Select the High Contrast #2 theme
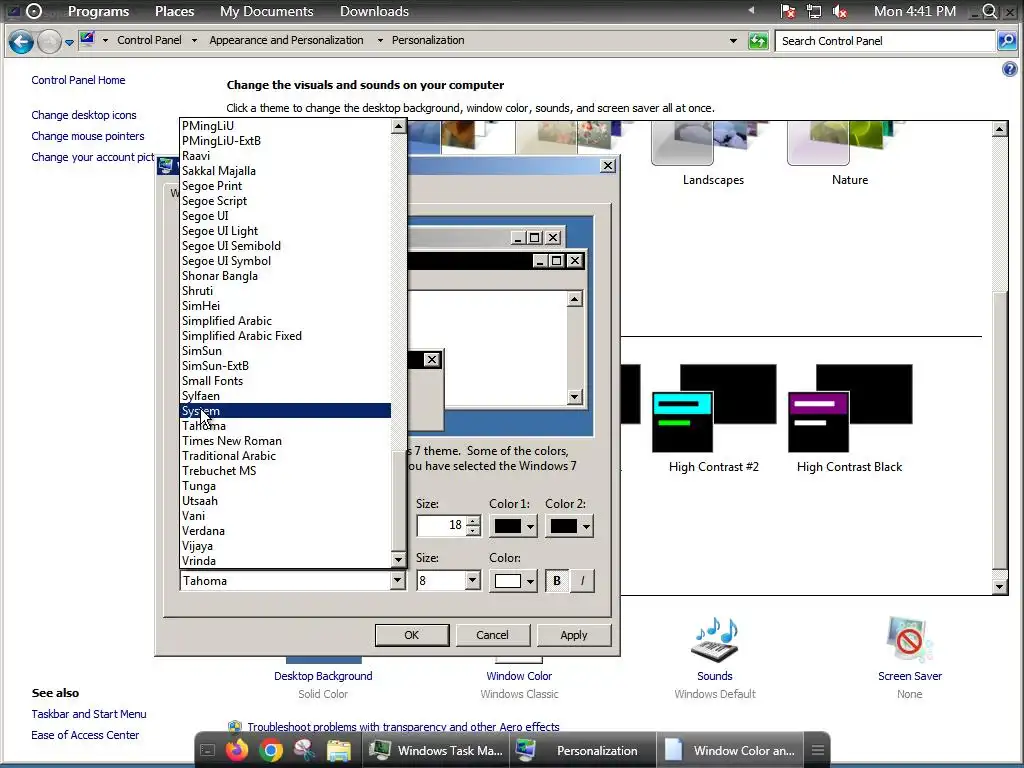The width and height of the screenshot is (1024, 768). click(x=714, y=419)
